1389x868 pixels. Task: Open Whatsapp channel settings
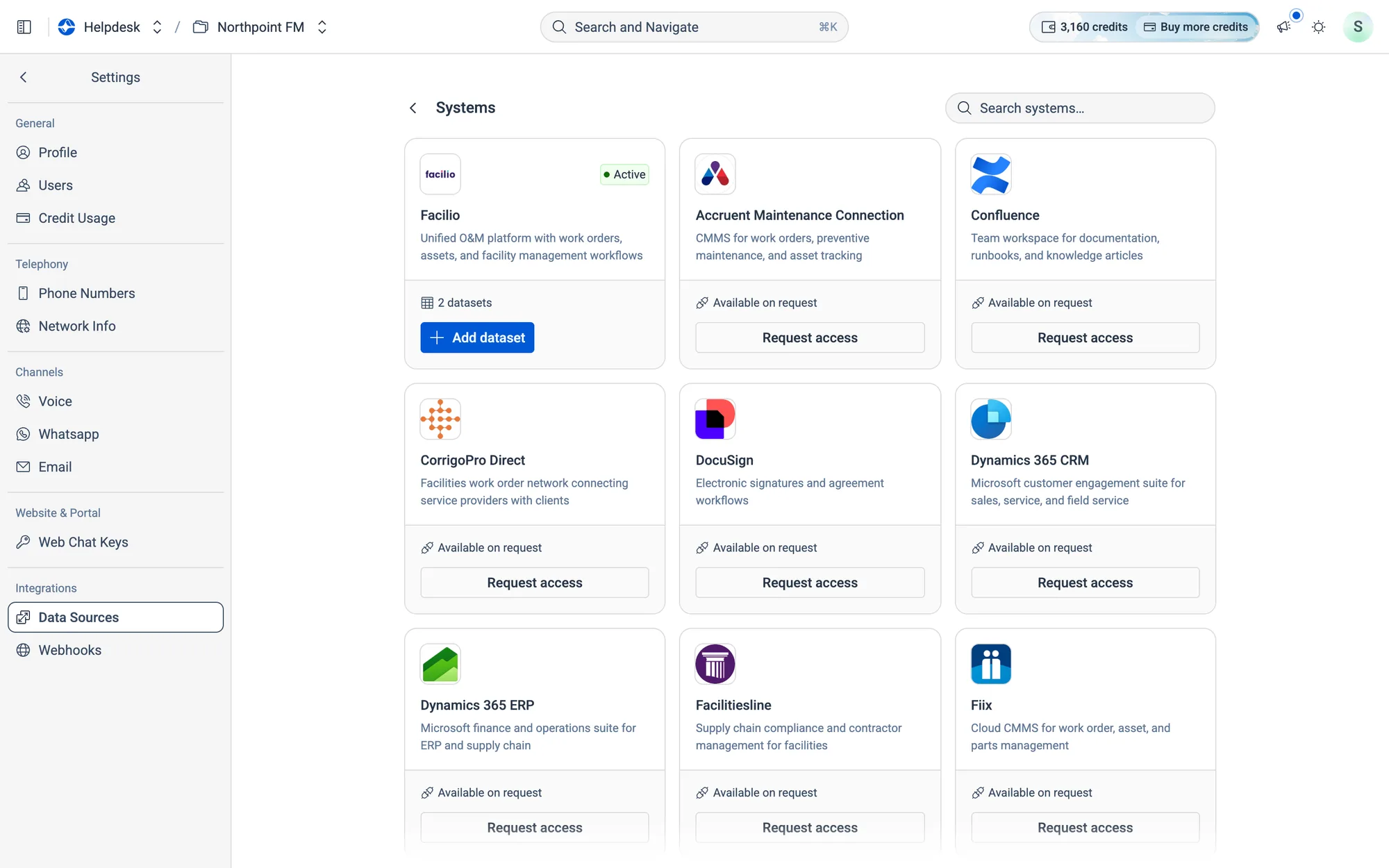click(x=115, y=434)
